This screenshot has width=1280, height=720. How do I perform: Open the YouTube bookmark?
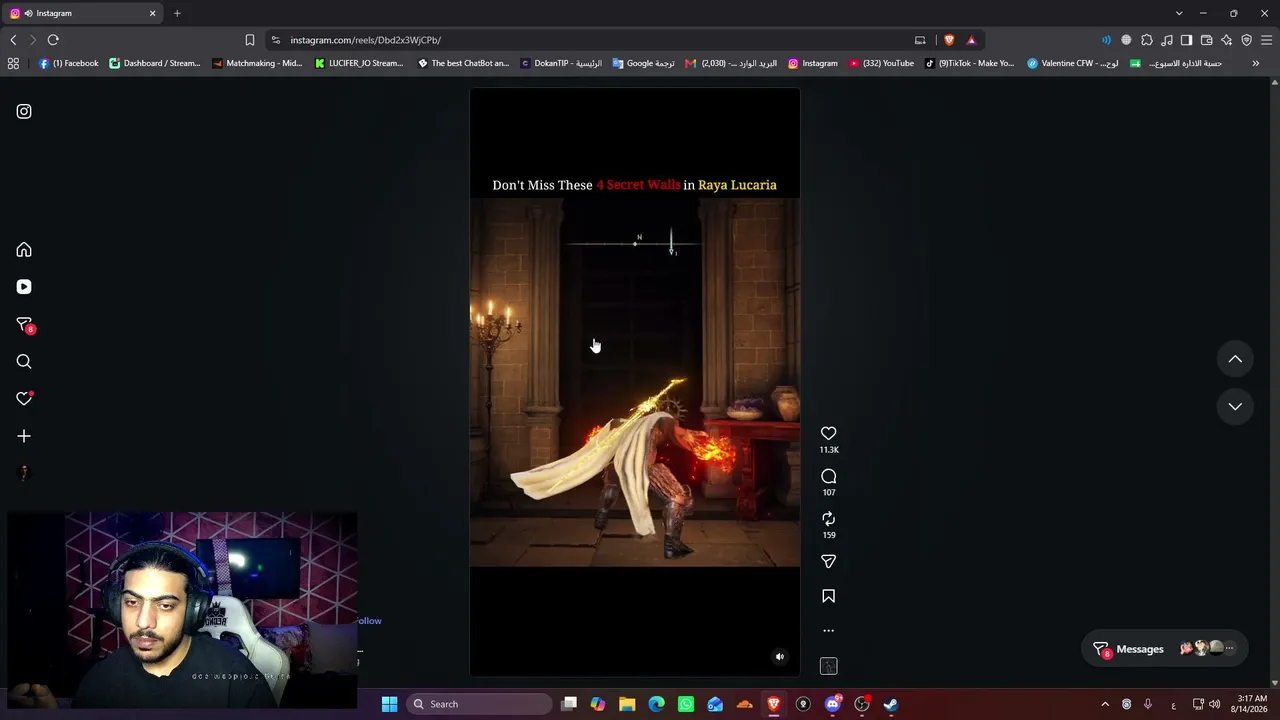[x=881, y=63]
